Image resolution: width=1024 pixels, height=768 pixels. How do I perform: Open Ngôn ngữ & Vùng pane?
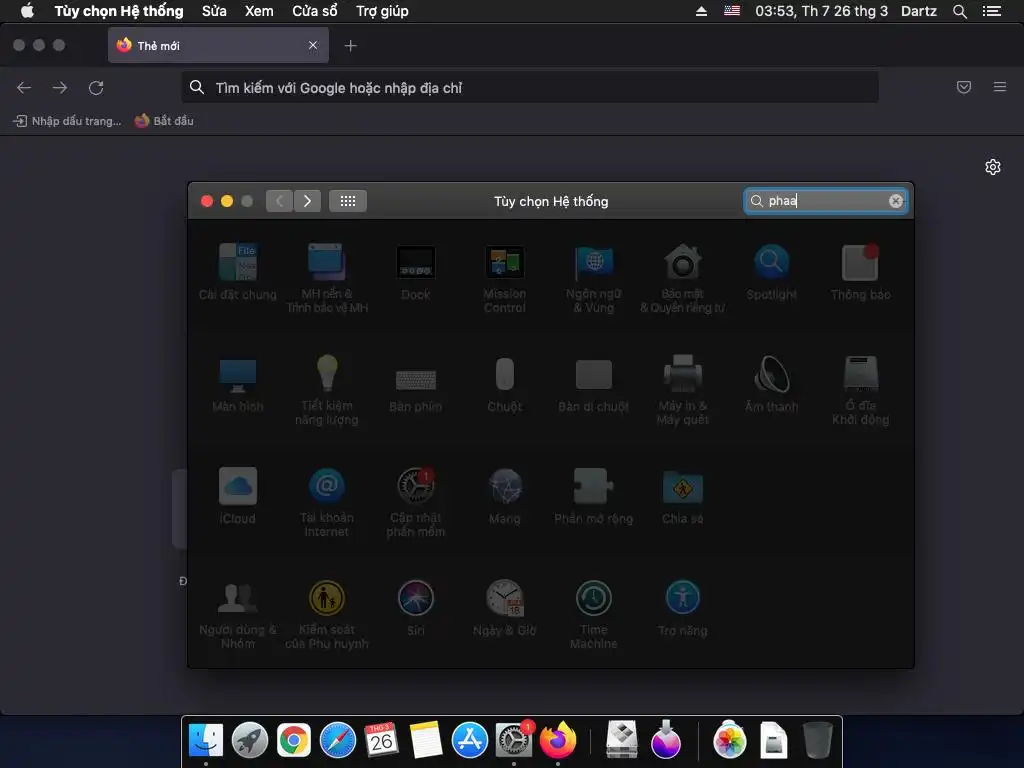(594, 278)
